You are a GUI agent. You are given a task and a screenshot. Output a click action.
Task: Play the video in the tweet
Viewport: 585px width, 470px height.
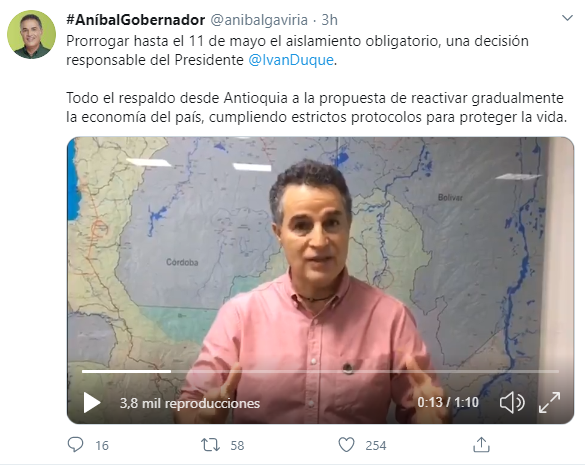click(92, 402)
